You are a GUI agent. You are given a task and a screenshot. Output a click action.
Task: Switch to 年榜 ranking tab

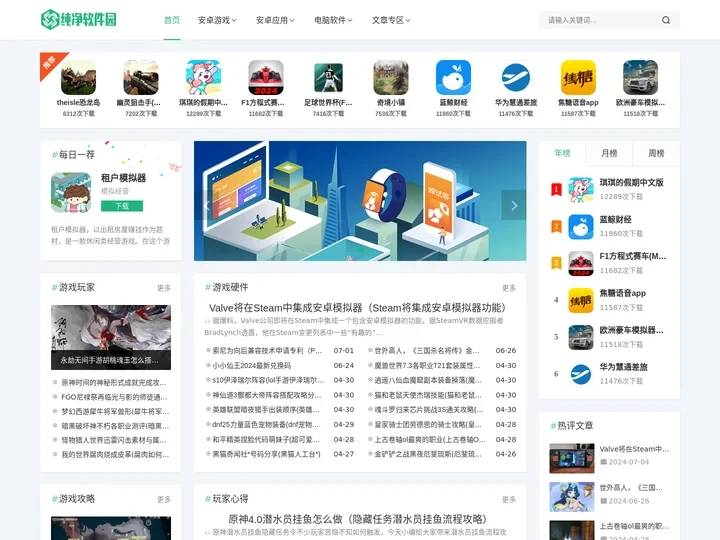[562, 153]
